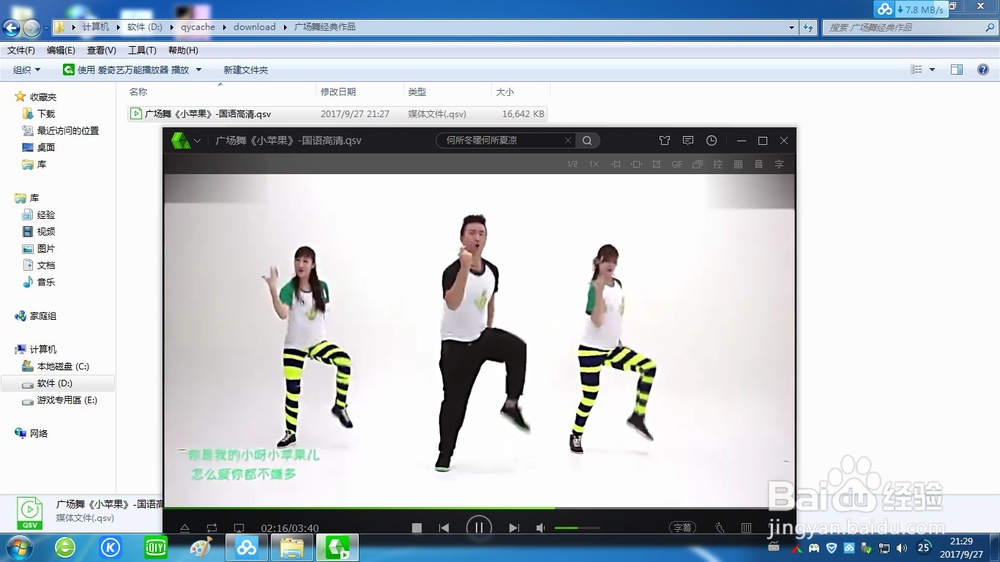This screenshot has height=562, width=1000.
Task: Sort by 修改日期 column header
Action: click(359, 92)
